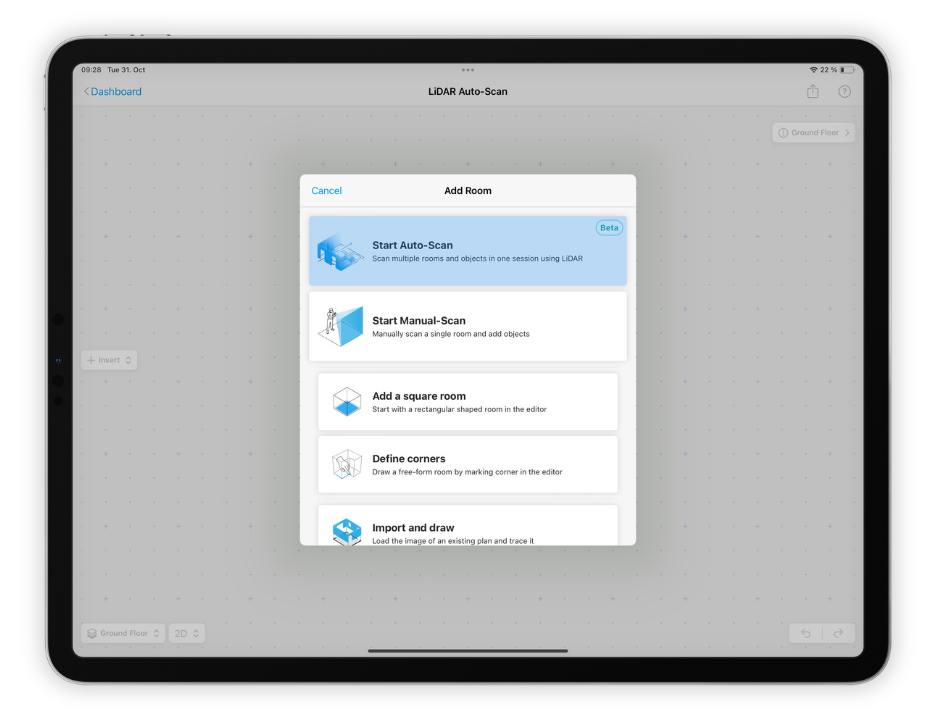Open the share icon in top bar
Image resolution: width=936 pixels, height=720 pixels.
click(x=813, y=92)
